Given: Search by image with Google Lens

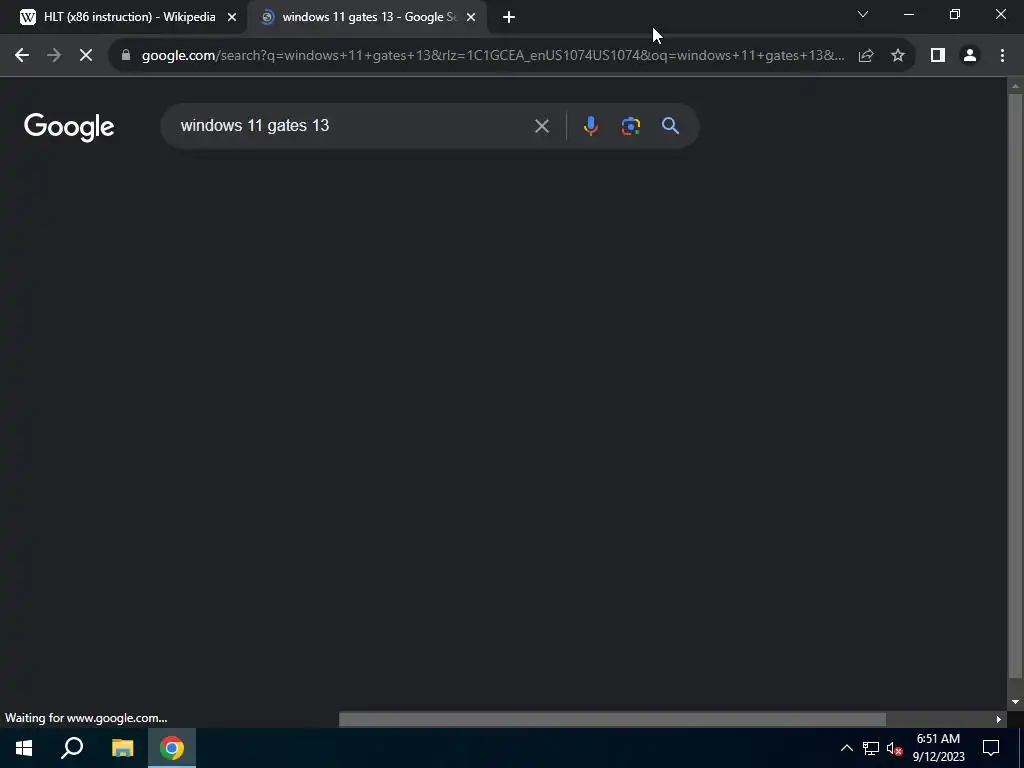Looking at the screenshot, I should coord(631,126).
